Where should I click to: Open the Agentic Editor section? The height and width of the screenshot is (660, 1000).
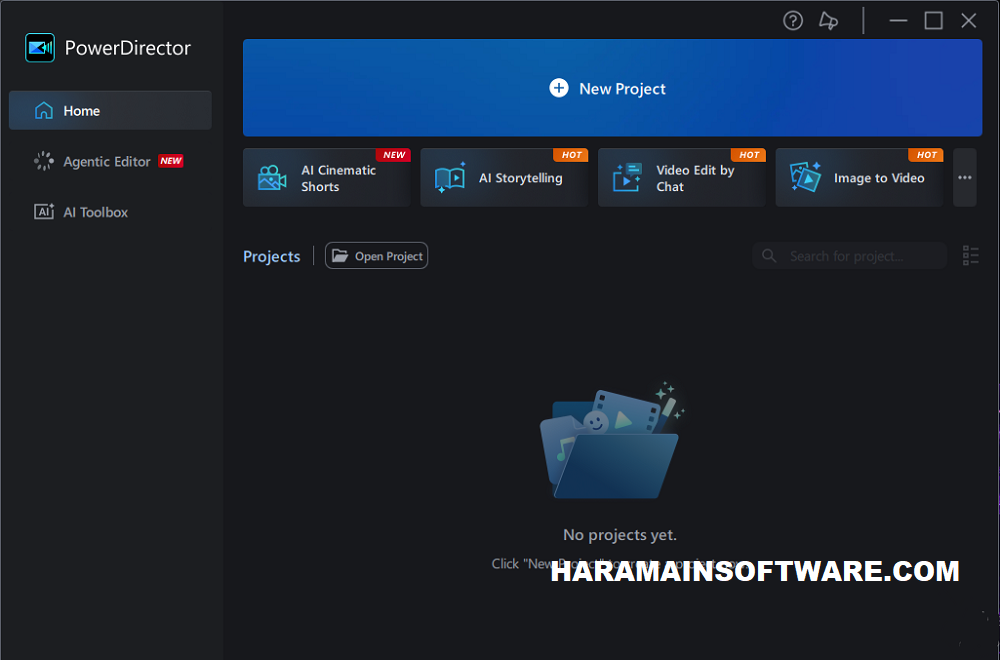click(x=110, y=161)
